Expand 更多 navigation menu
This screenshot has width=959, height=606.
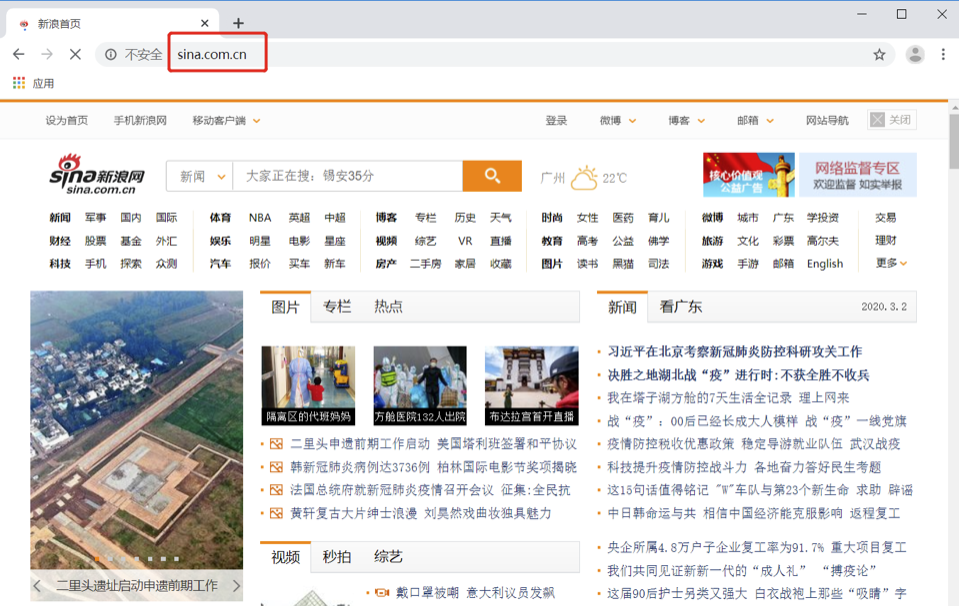891,263
